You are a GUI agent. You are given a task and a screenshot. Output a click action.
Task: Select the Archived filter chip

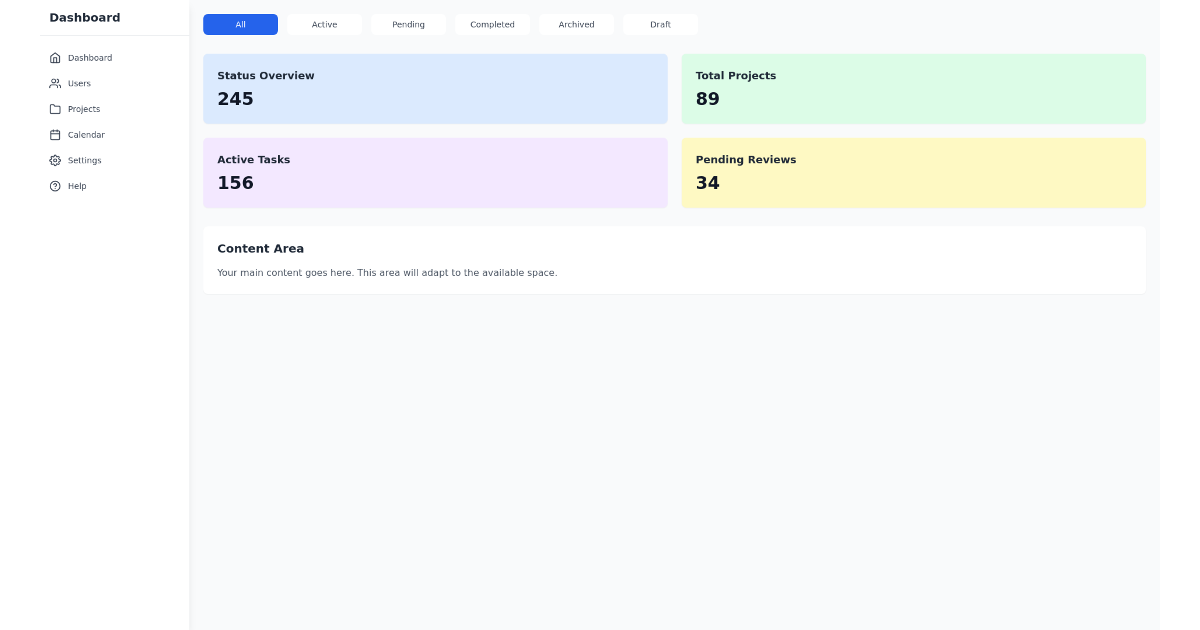576,24
